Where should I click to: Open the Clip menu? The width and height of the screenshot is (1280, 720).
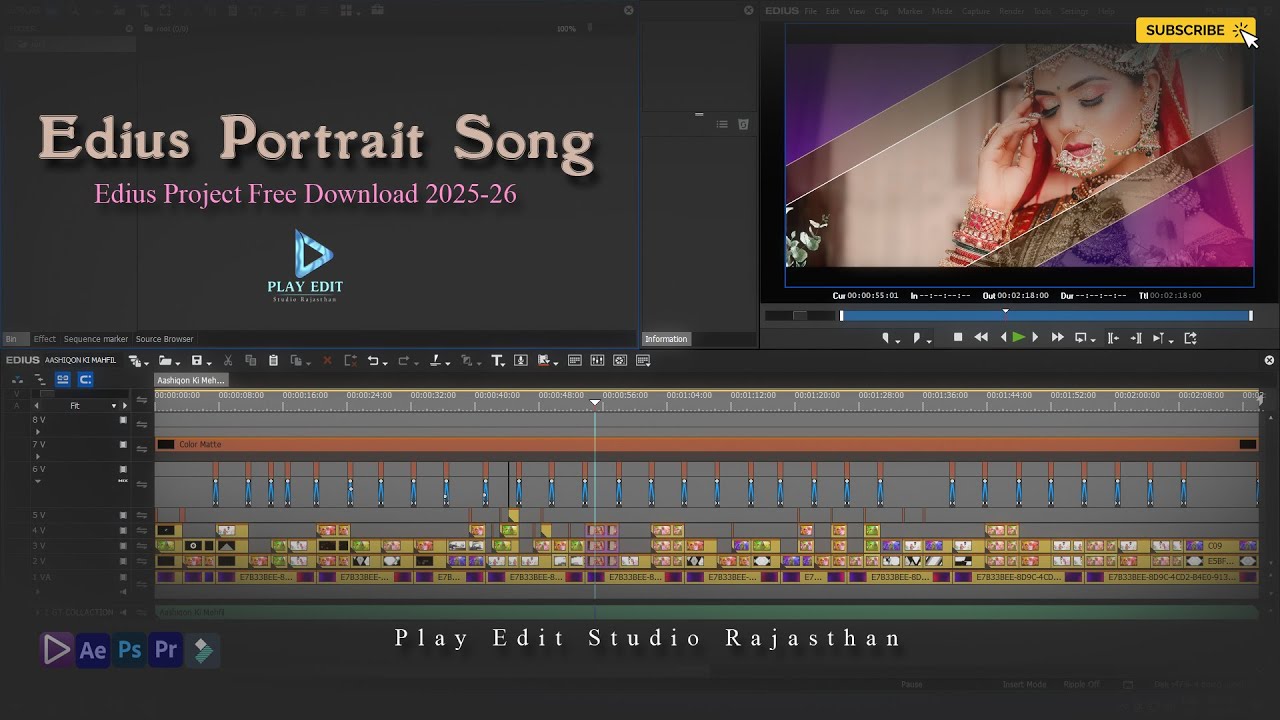click(881, 11)
